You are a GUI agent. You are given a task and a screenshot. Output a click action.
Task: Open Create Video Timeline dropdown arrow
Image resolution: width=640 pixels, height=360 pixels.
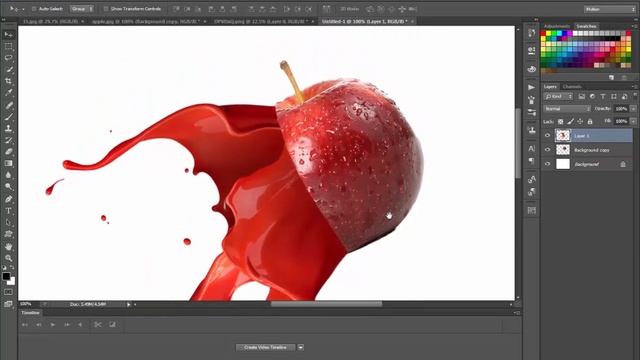tap(301, 347)
